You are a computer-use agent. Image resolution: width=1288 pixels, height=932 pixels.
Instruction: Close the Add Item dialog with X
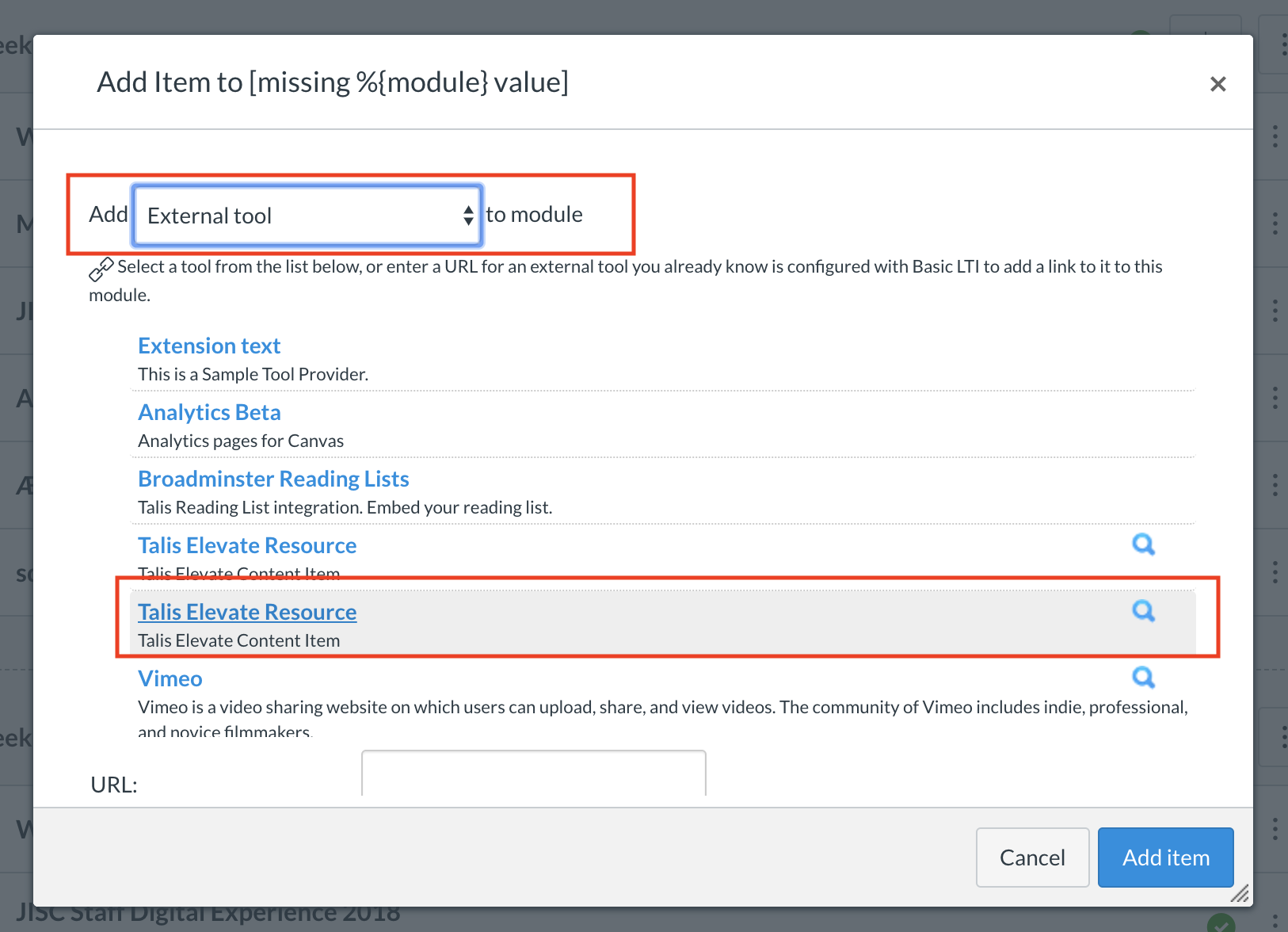[1218, 84]
